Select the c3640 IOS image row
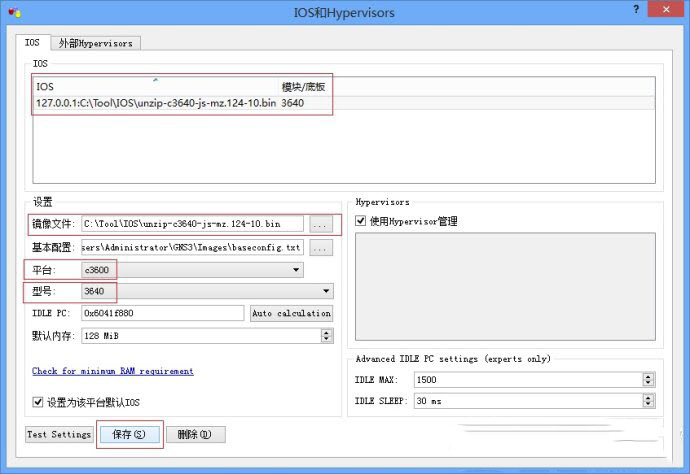The width and height of the screenshot is (690, 474). [156, 103]
